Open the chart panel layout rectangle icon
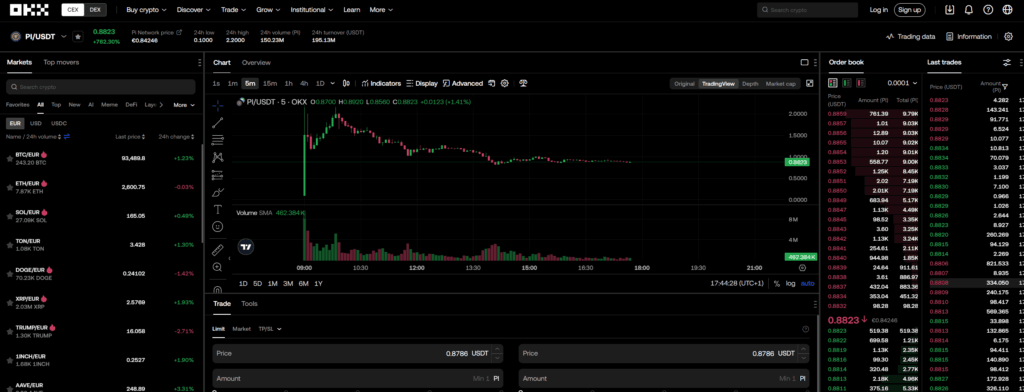Viewport: 1024px width, 392px height. click(x=805, y=63)
